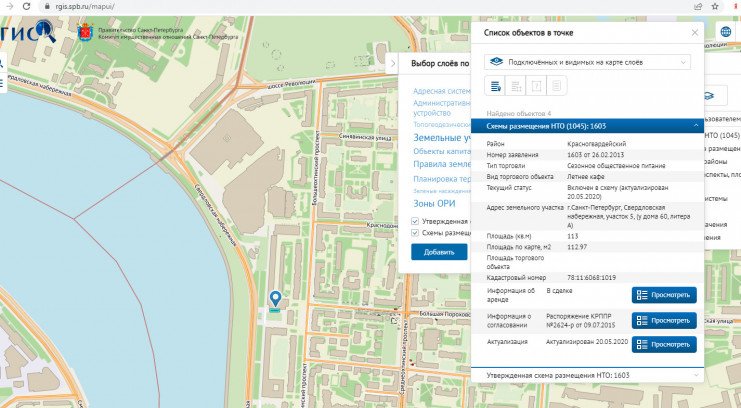This screenshot has width=741, height=408.
Task: Open the 'Подключённых и видимых на карте слоёв' dropdown
Action: coord(586,62)
